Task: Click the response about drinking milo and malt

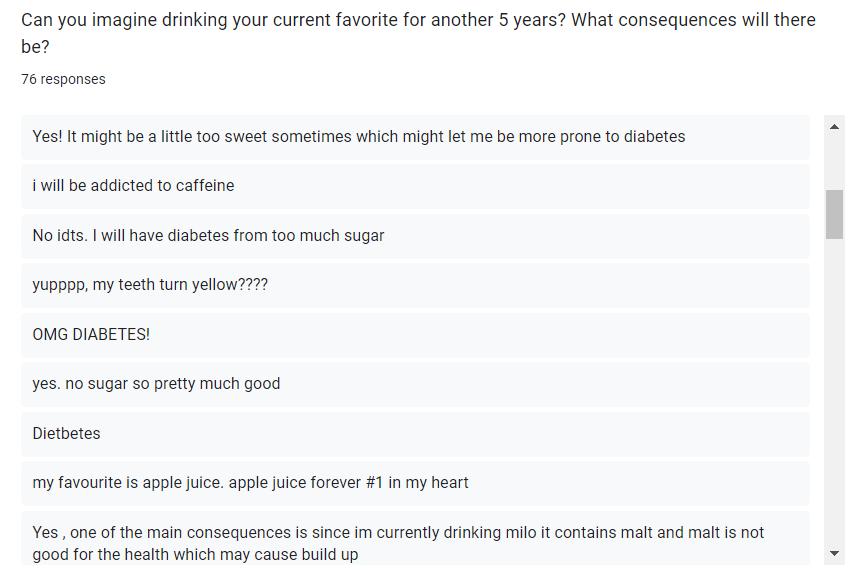Action: point(415,538)
